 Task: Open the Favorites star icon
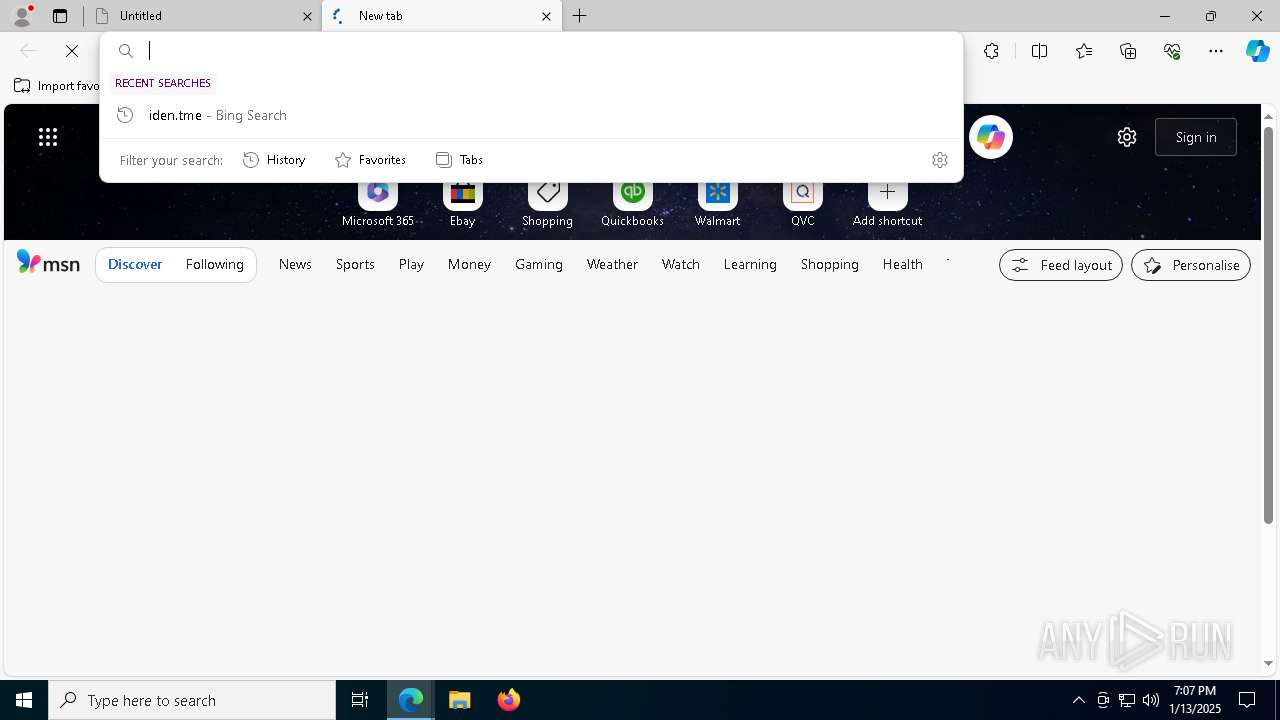1084,51
